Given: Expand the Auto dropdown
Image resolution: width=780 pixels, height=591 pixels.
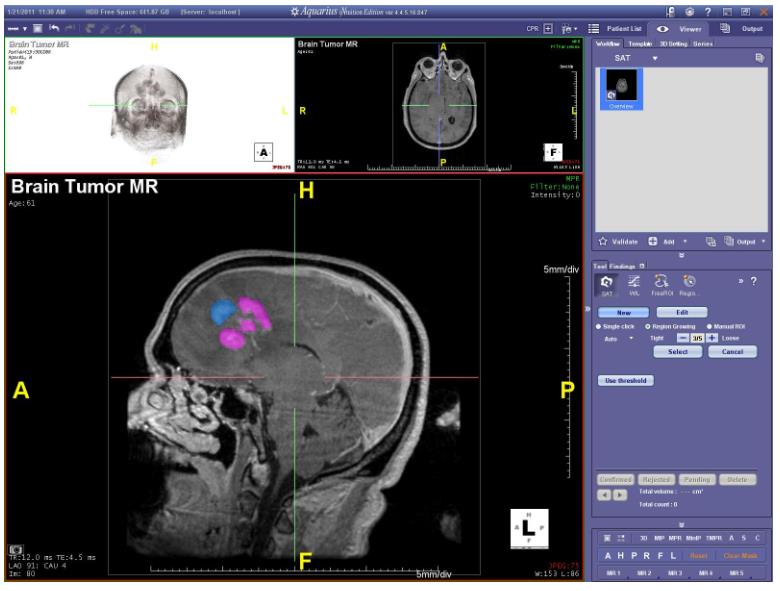Looking at the screenshot, I should click(x=632, y=338).
